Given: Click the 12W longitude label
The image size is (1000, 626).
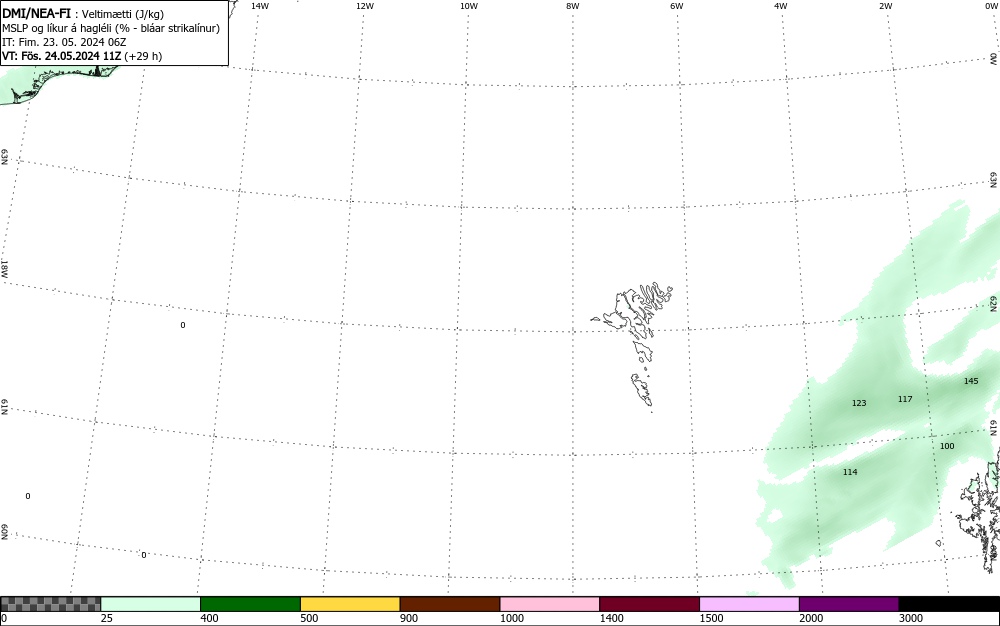Looking at the screenshot, I should tap(364, 6).
